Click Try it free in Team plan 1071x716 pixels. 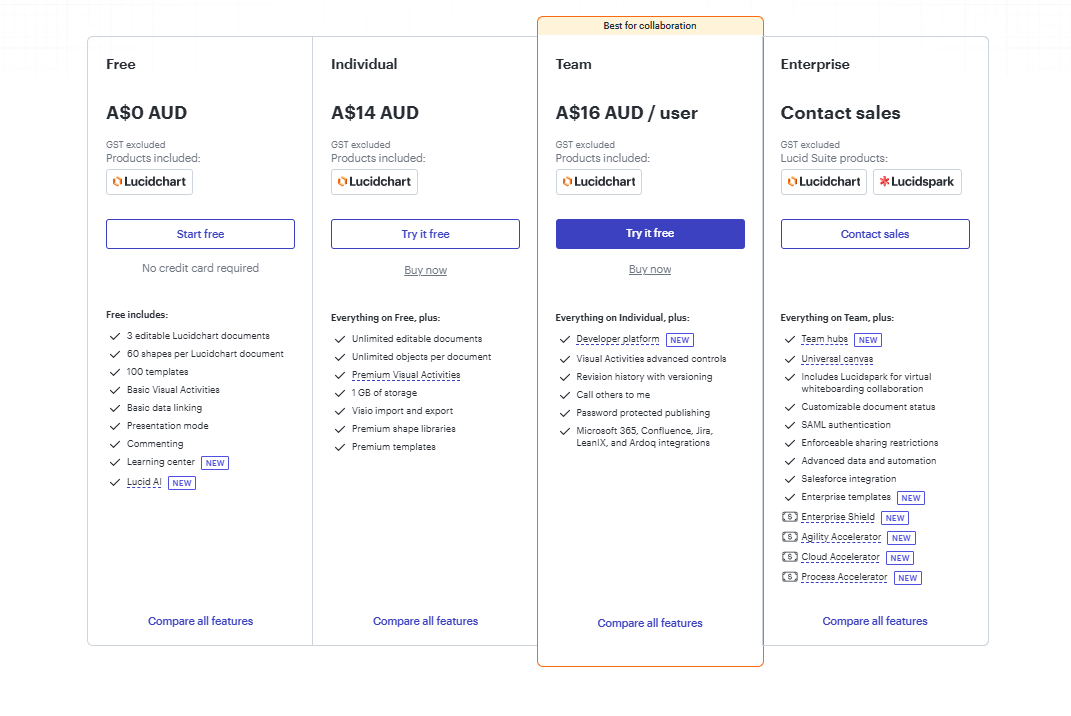650,234
